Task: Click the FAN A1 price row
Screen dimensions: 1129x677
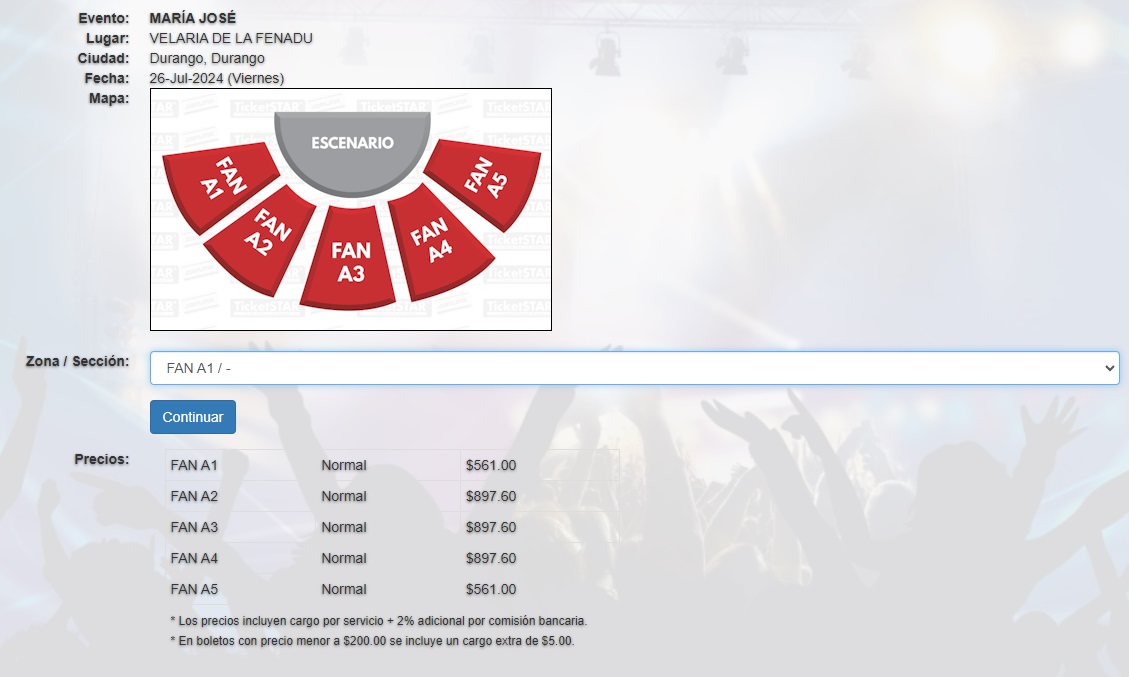Action: (x=392, y=465)
